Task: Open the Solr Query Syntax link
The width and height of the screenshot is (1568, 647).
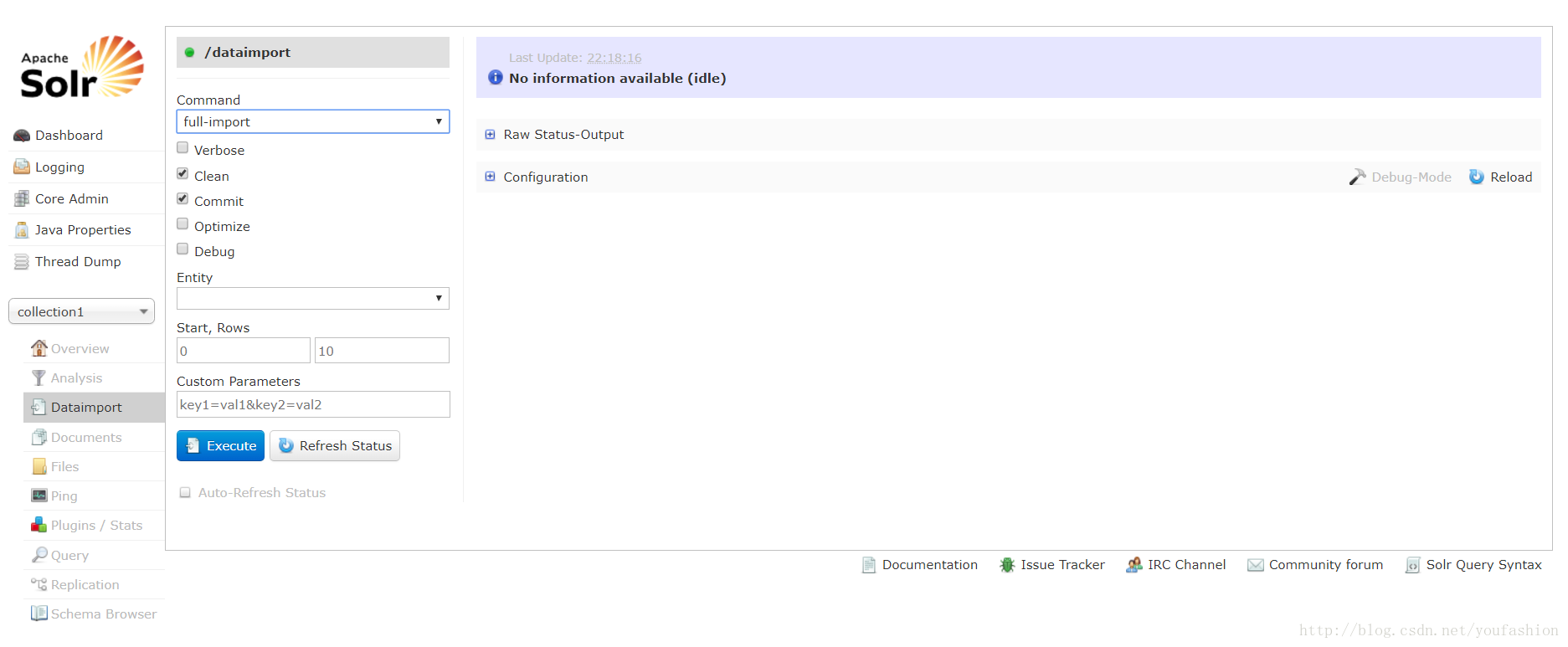Action: pos(1483,565)
